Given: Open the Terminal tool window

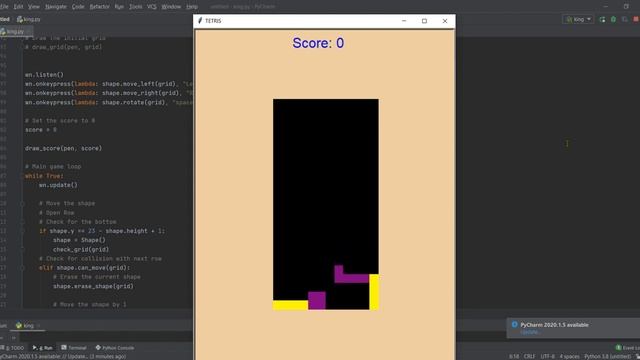Looking at the screenshot, I should [74, 348].
